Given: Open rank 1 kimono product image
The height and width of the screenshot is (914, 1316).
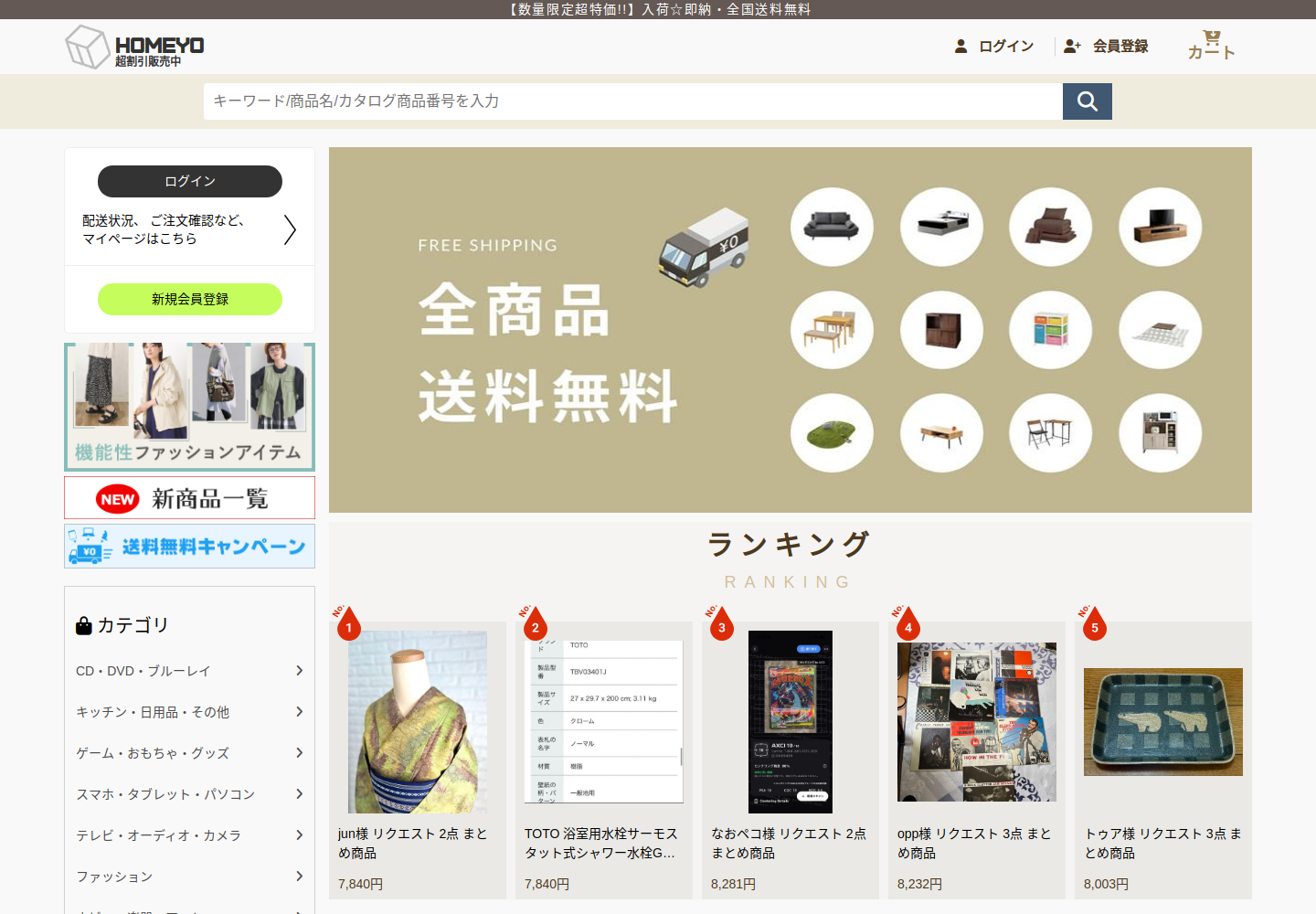Looking at the screenshot, I should click(418, 722).
